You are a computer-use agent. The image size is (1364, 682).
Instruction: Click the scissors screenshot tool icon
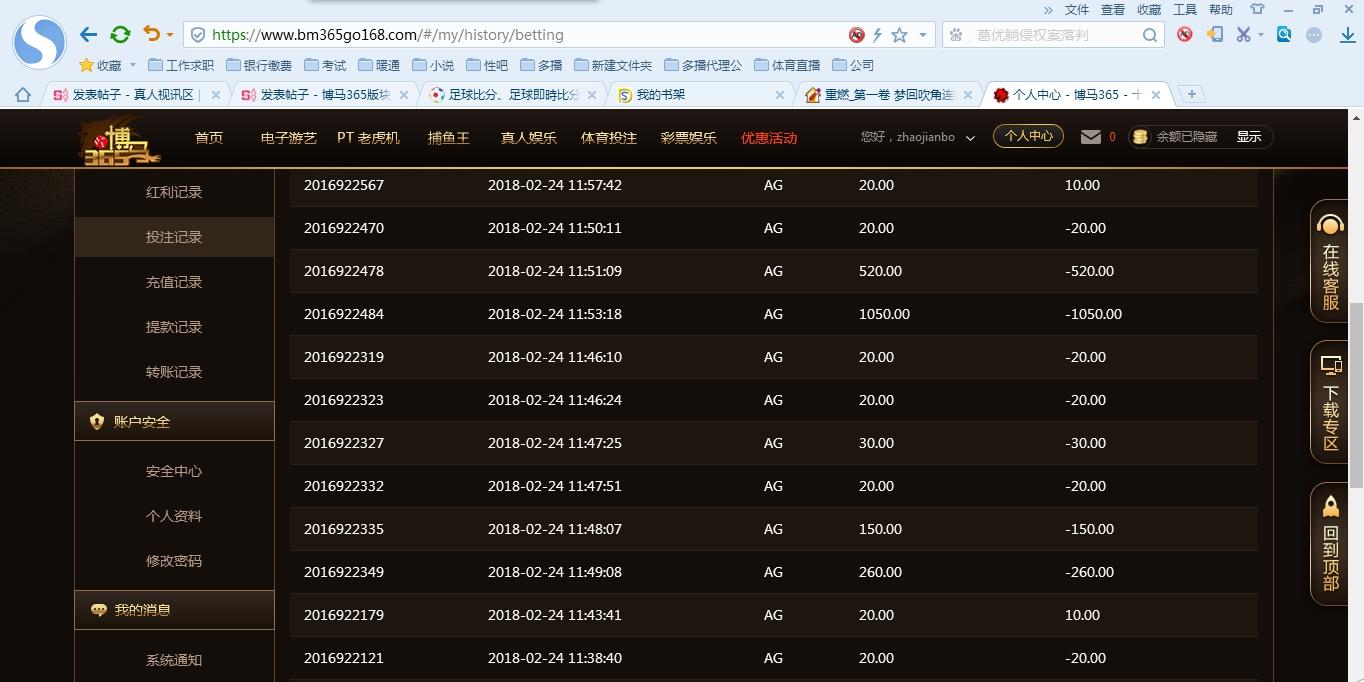[x=1243, y=34]
